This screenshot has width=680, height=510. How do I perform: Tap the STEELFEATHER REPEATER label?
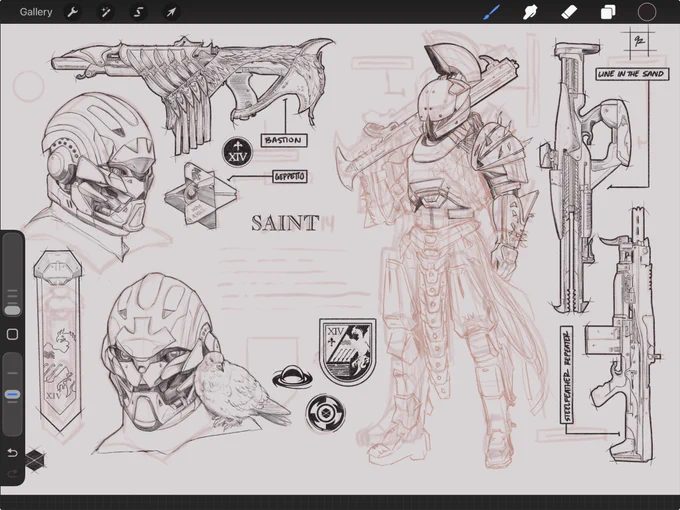click(566, 375)
